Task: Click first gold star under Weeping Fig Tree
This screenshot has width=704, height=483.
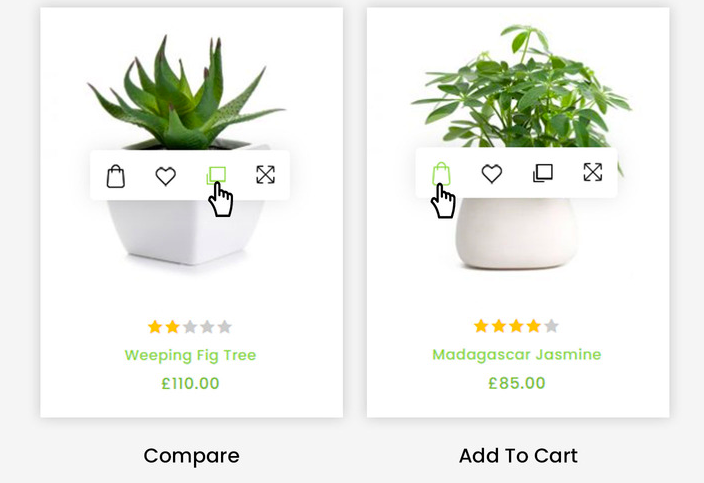Action: (155, 327)
